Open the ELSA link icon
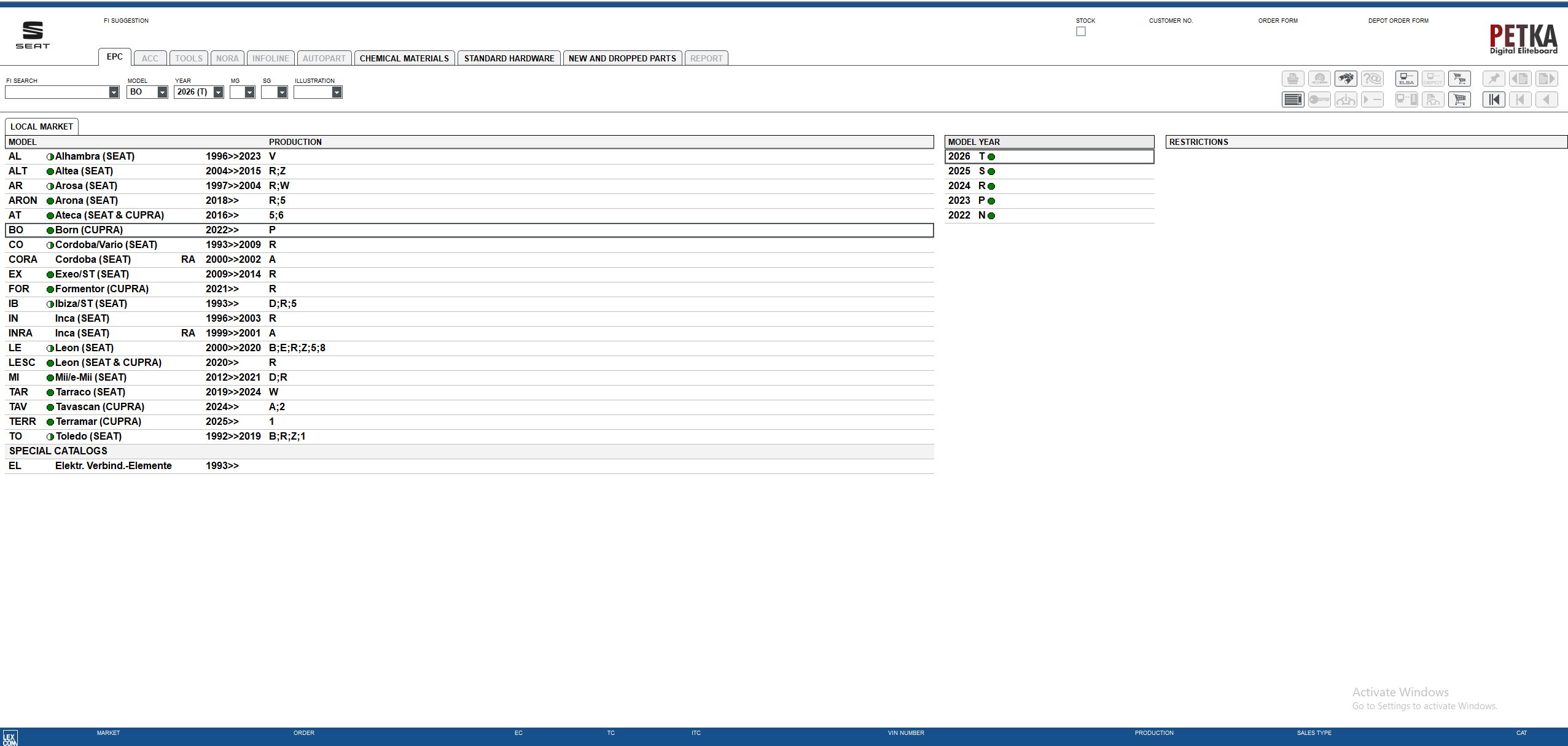The width and height of the screenshot is (1568, 746). (x=1406, y=79)
